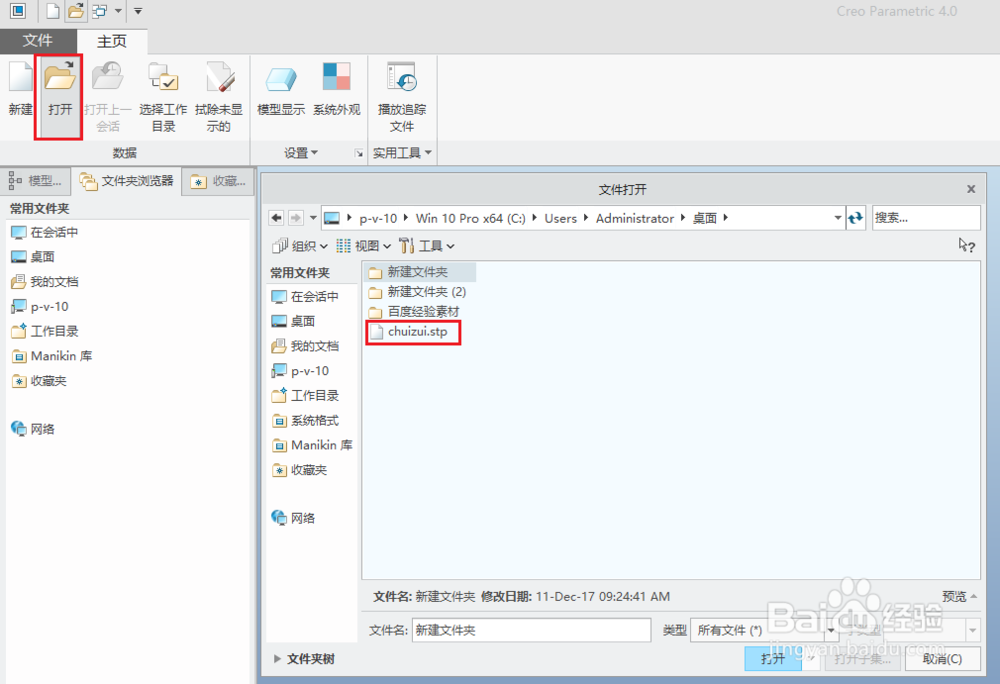Open the 工具 dropdown in dialog toolbar

pyautogui.click(x=427, y=246)
